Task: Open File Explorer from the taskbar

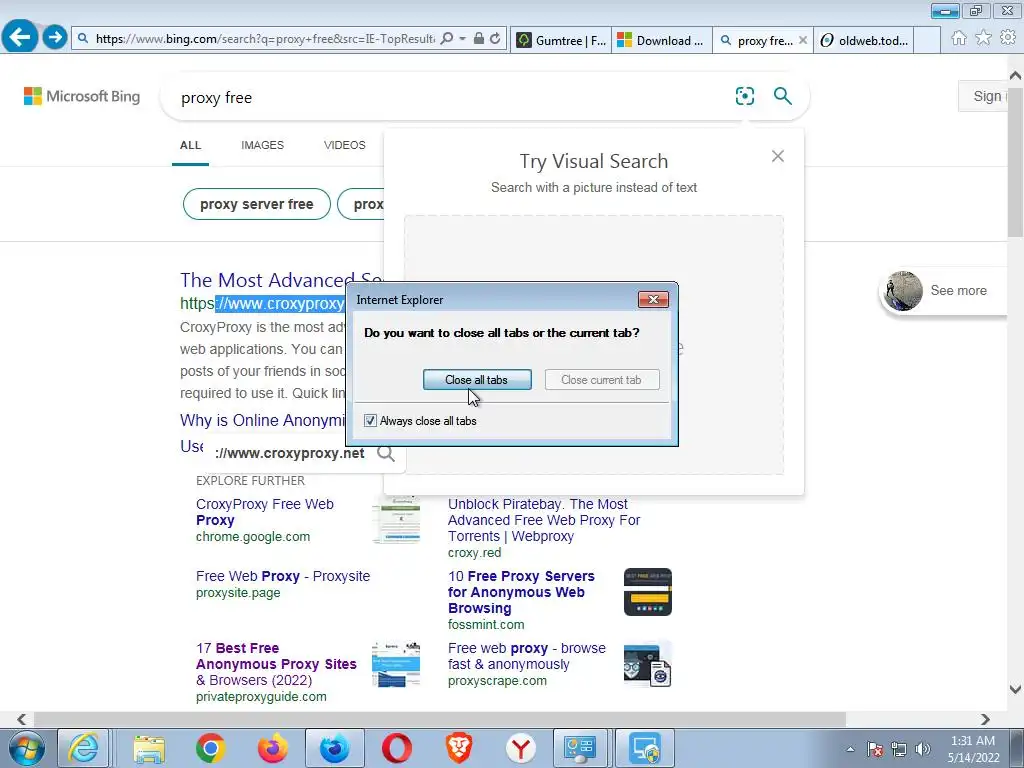Action: pos(149,748)
